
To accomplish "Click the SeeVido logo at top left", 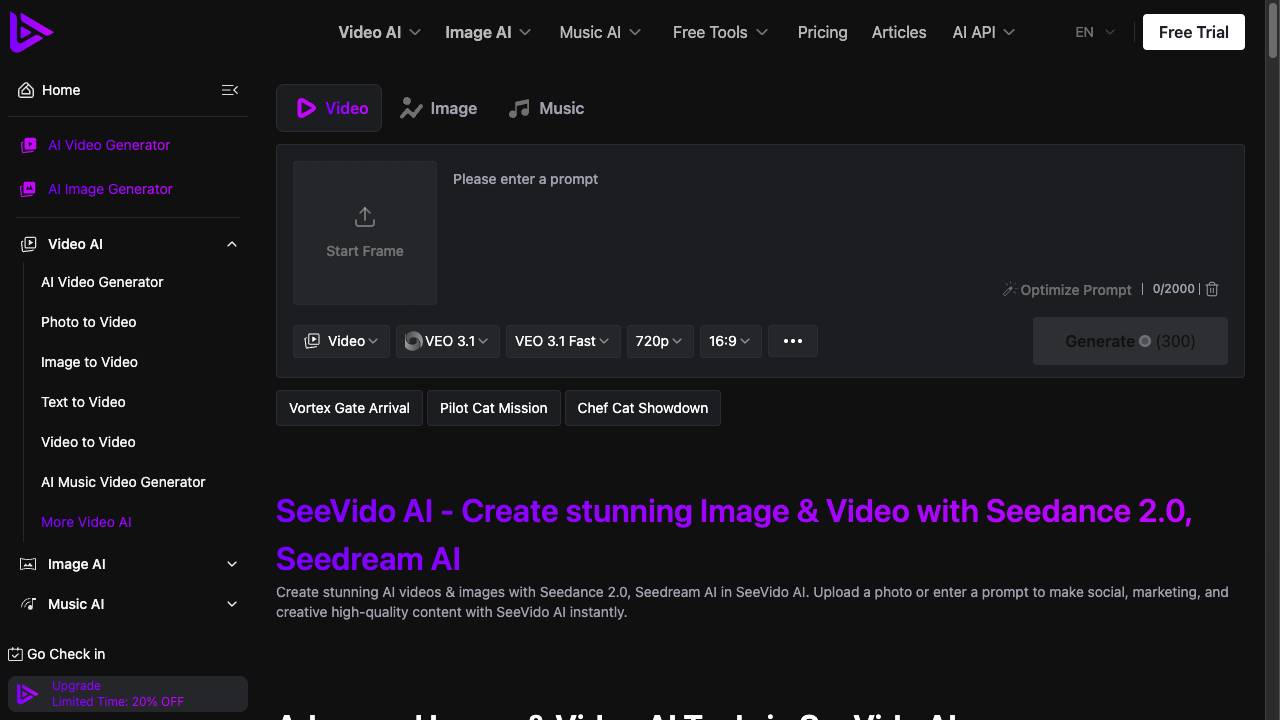I will [x=31, y=31].
